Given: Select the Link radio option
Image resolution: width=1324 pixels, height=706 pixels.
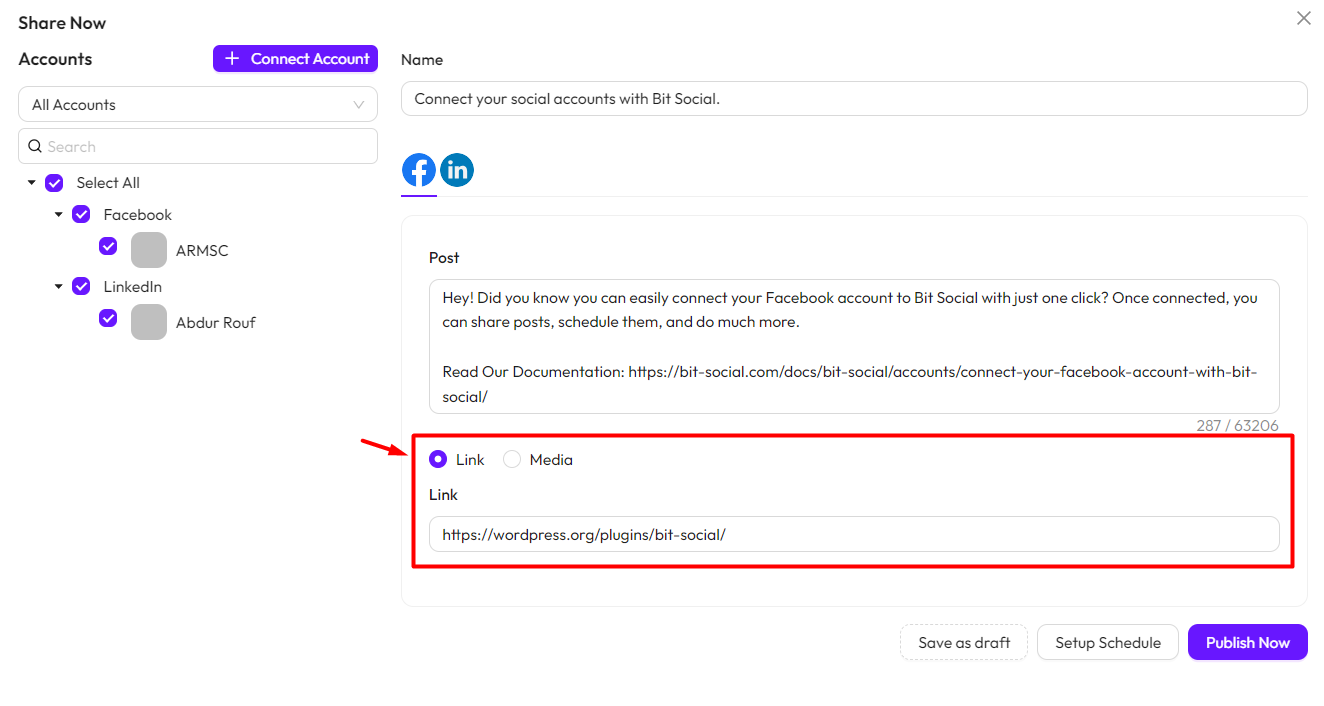Looking at the screenshot, I should tap(438, 460).
